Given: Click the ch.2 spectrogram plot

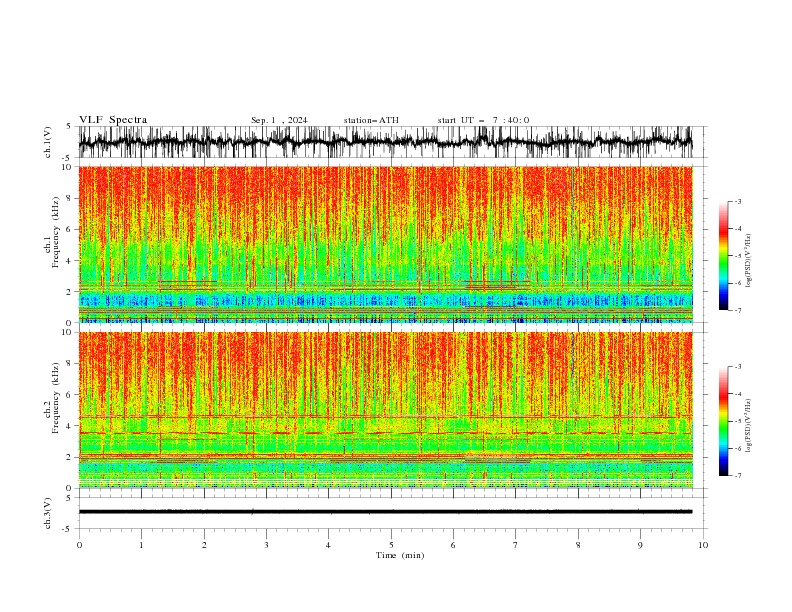Looking at the screenshot, I should tap(385, 410).
